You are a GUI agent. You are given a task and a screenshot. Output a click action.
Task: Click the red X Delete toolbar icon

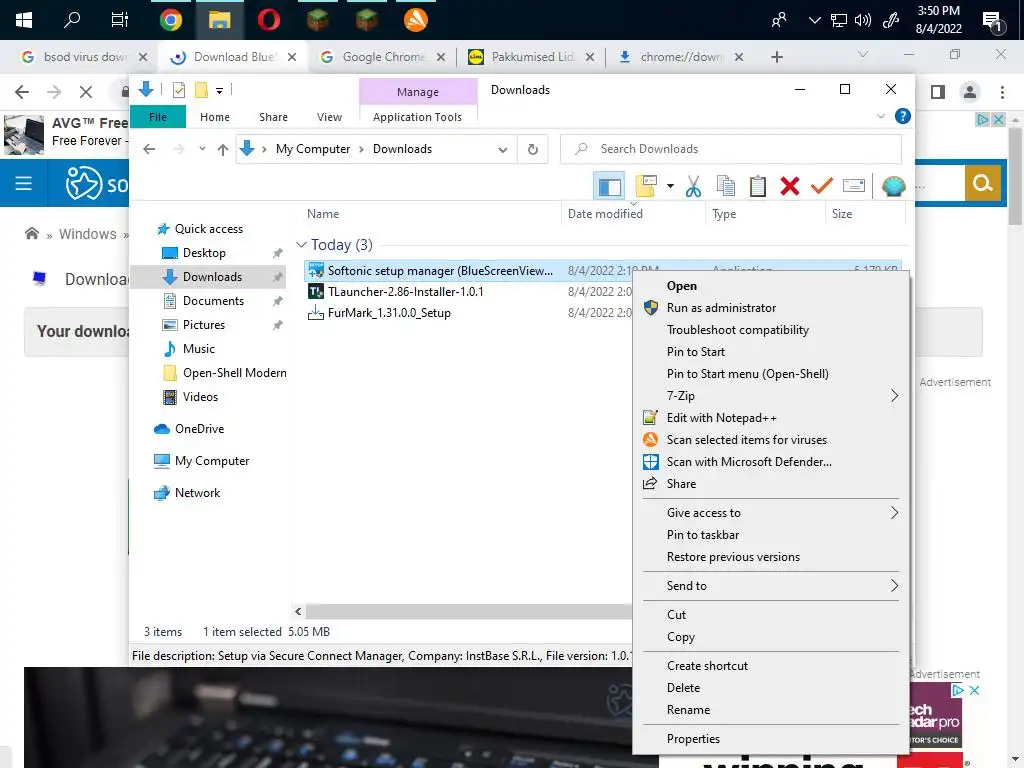click(x=790, y=186)
